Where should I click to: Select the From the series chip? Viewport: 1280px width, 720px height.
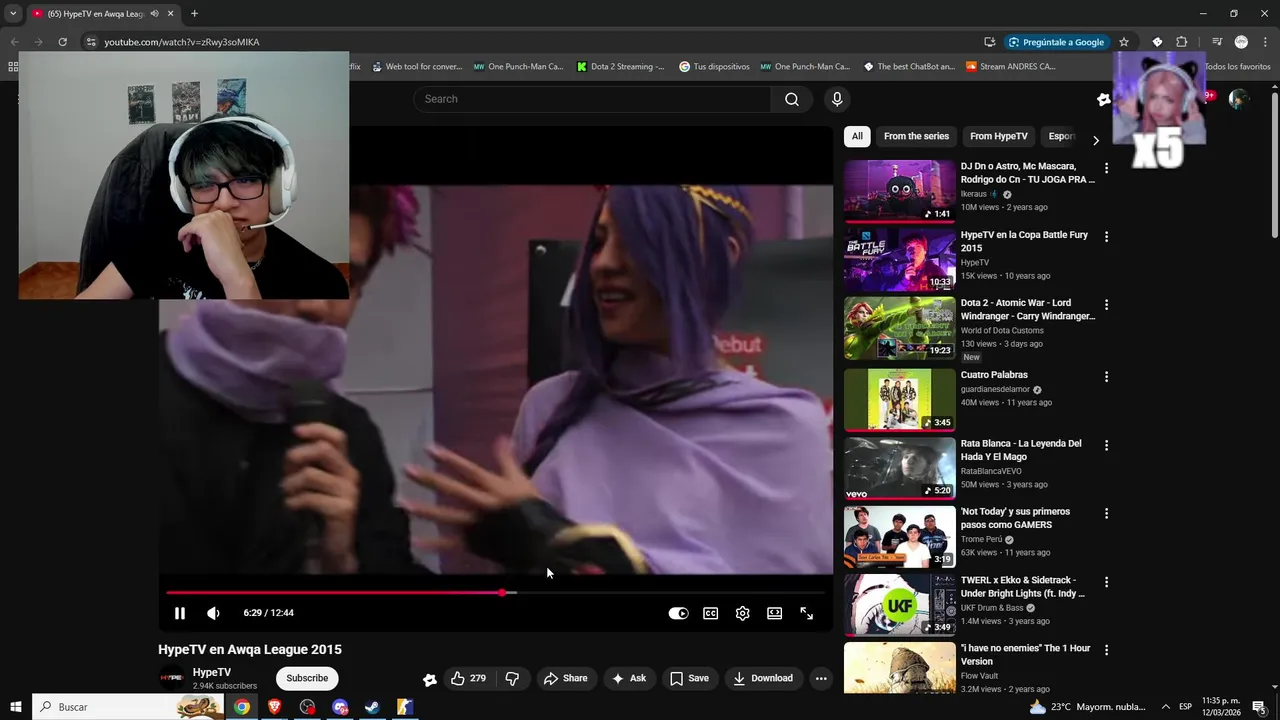pos(916,136)
